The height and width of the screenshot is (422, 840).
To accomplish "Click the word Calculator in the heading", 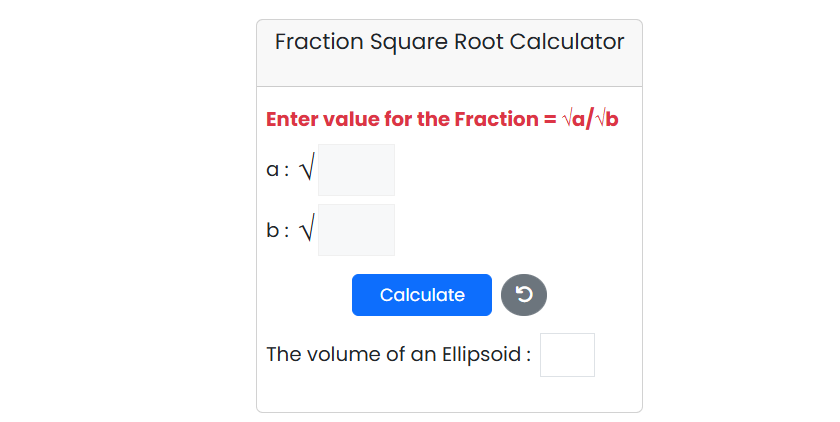I will 567,42.
